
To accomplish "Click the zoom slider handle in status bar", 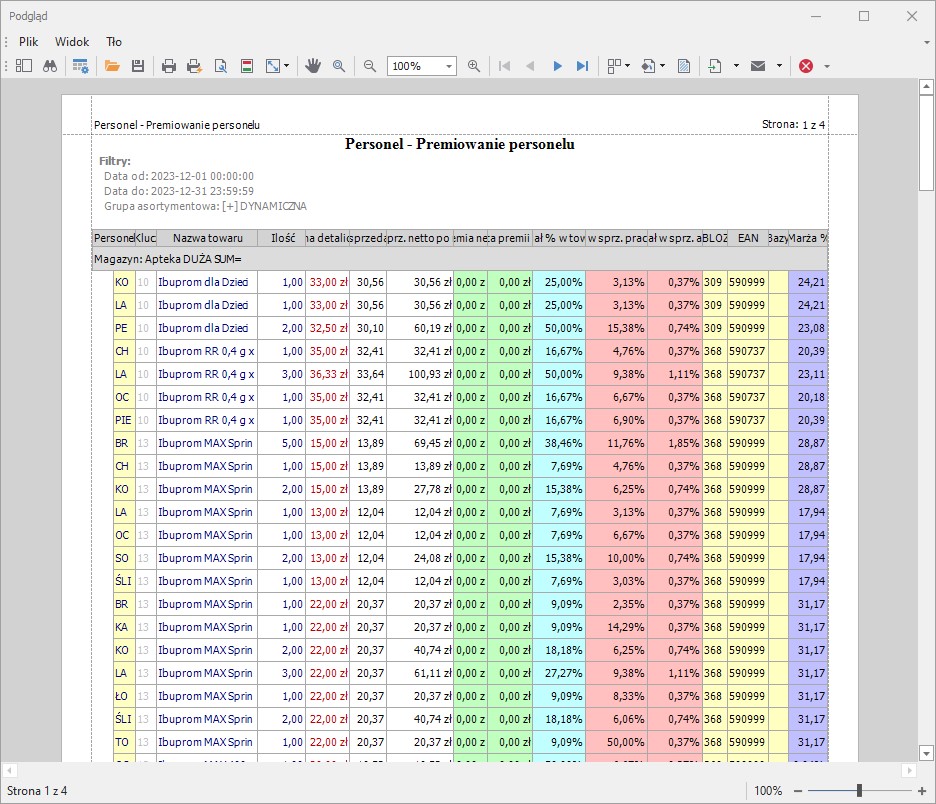I will tap(859, 791).
